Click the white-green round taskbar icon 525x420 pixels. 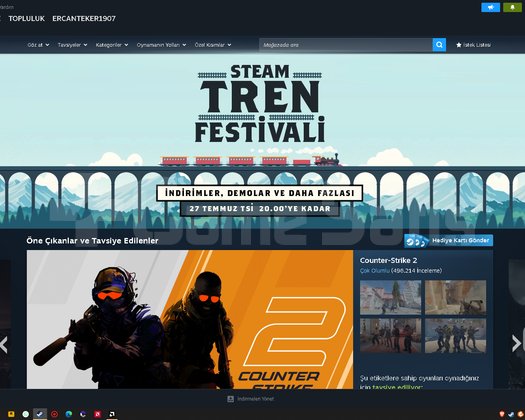(x=25, y=414)
